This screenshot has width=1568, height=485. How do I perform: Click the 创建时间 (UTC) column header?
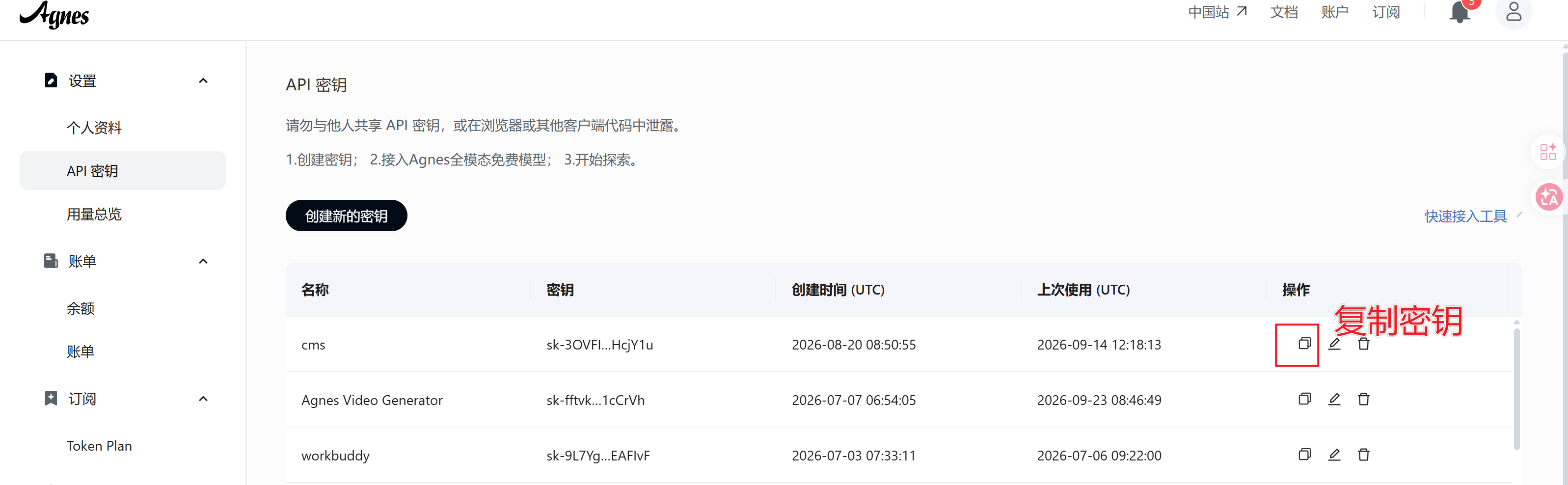[x=838, y=290]
